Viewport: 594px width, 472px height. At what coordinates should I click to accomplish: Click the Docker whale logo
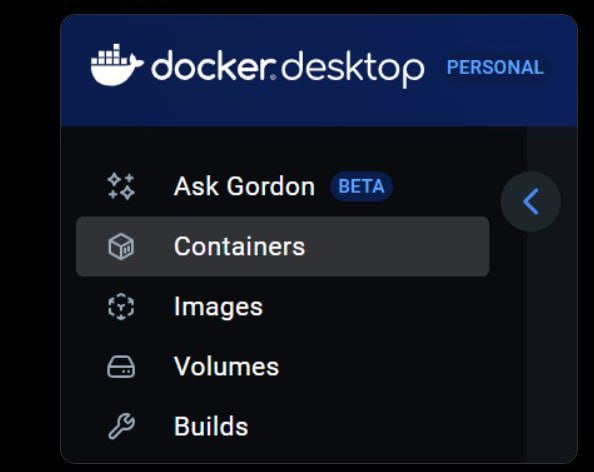[117, 65]
